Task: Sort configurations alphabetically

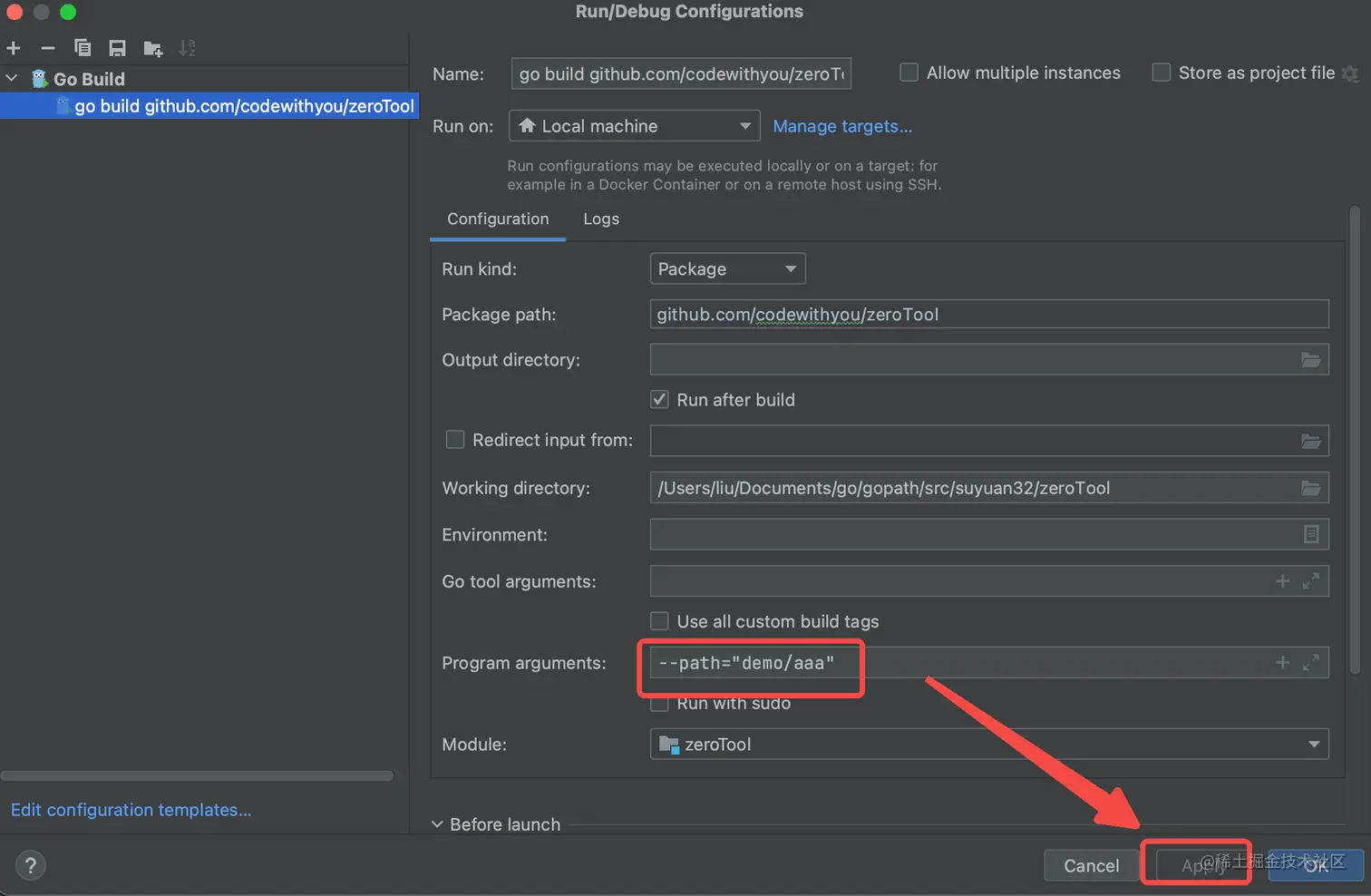Action: (187, 48)
